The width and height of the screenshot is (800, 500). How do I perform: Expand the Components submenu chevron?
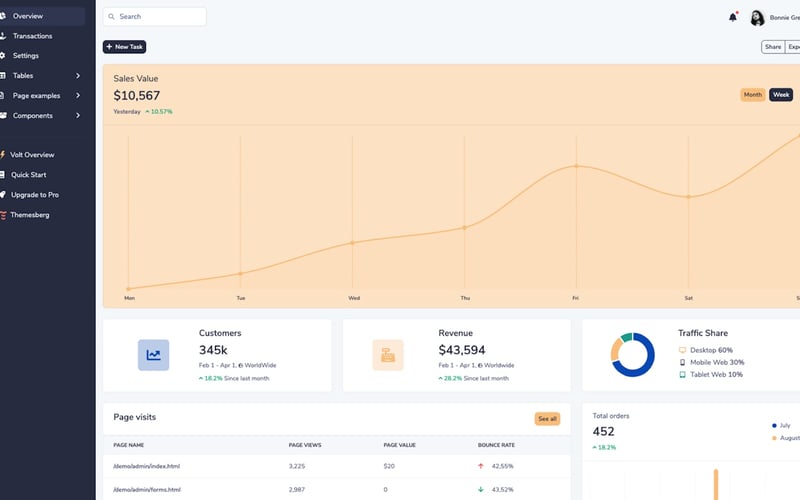pos(78,115)
